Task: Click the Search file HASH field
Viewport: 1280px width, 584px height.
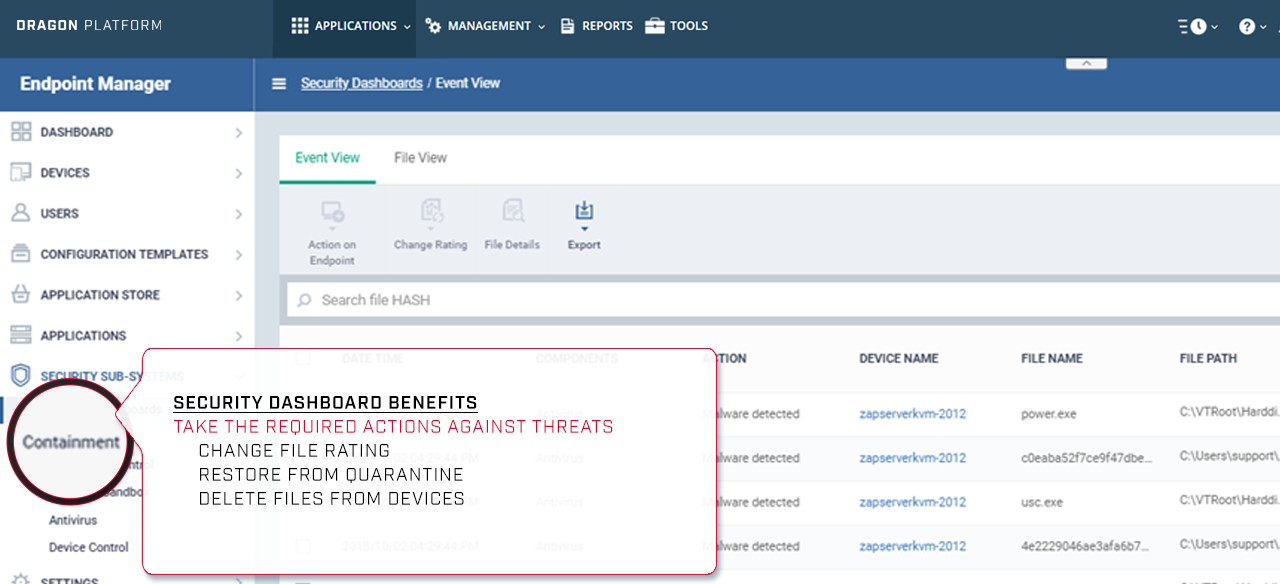Action: pyautogui.click(x=783, y=300)
